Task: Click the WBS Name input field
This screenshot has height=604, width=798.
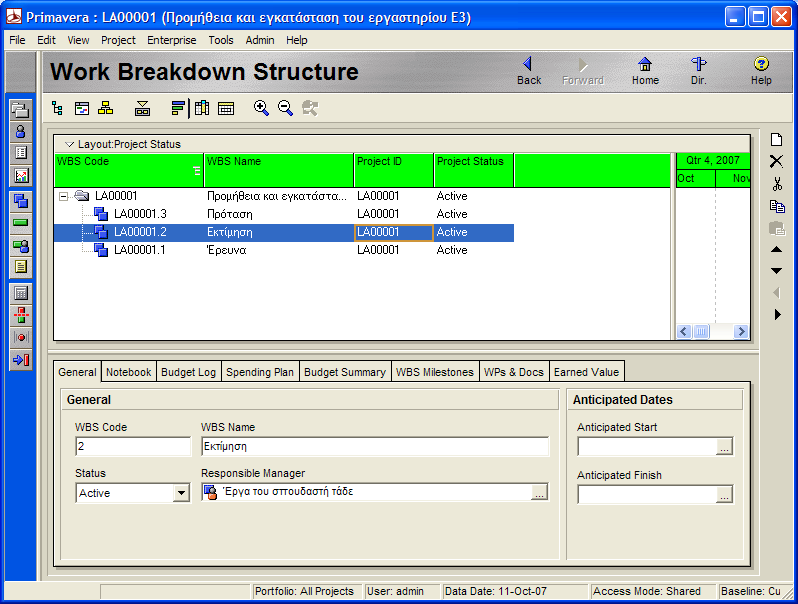Action: point(375,446)
